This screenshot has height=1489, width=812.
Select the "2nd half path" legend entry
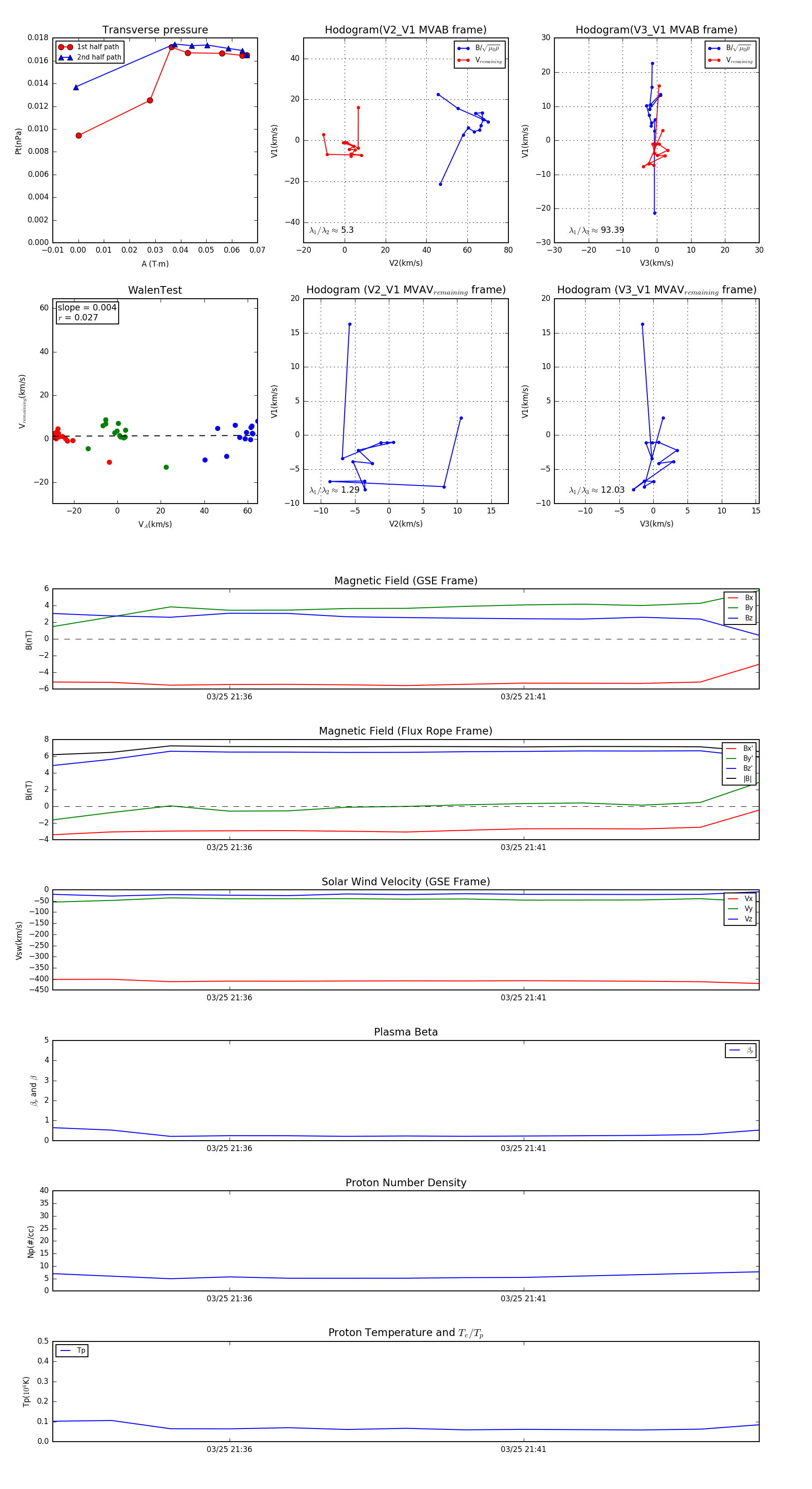[90, 57]
